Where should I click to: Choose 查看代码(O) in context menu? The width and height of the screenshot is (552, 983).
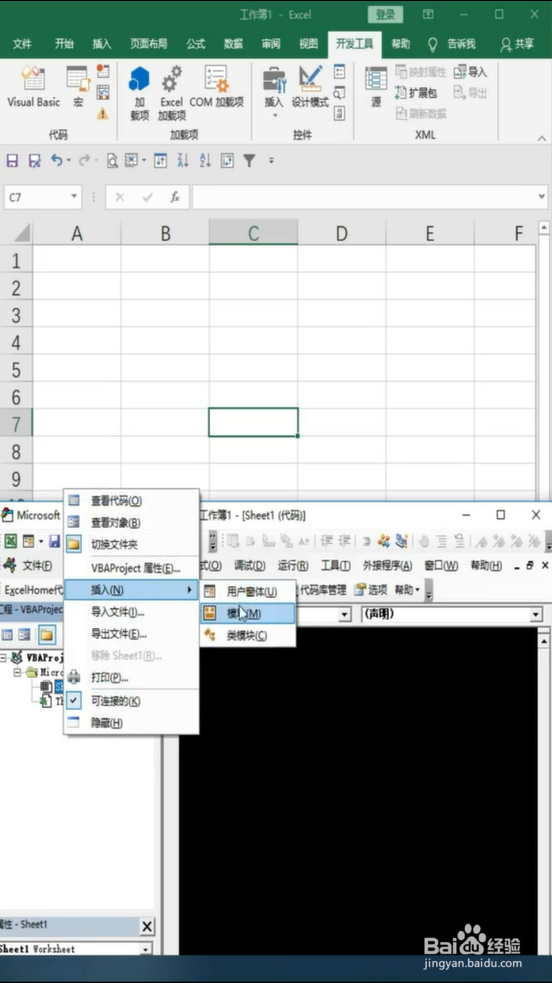[132, 501]
